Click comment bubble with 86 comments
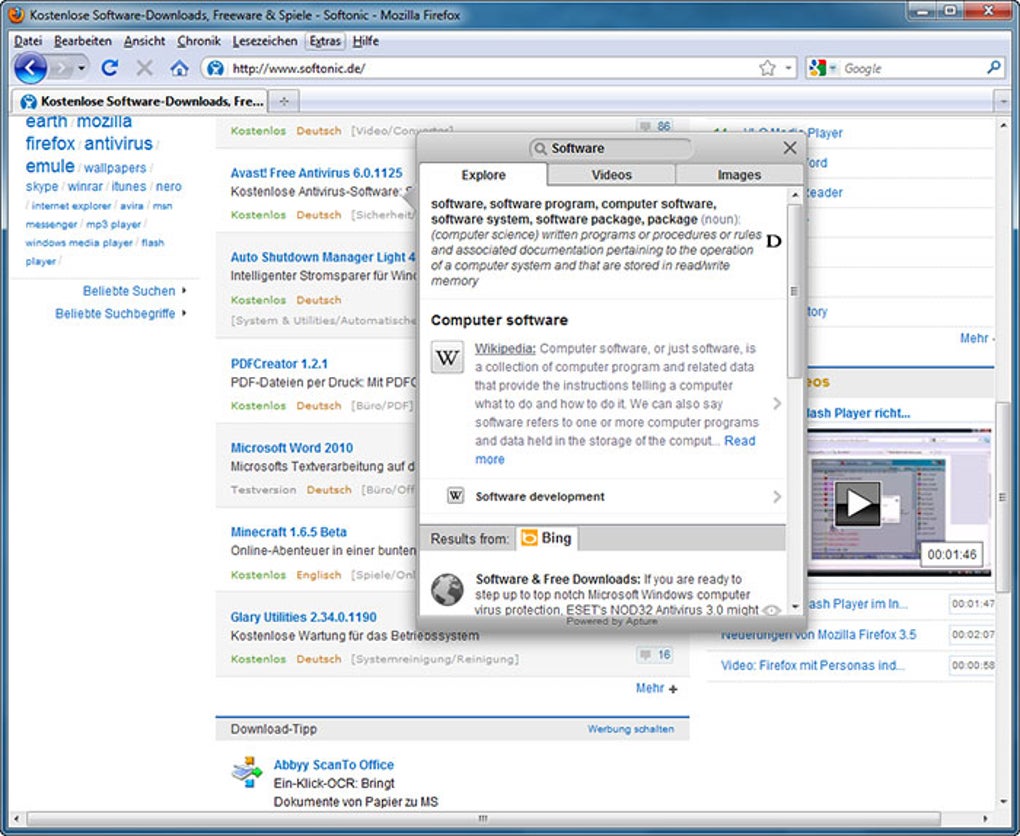 tap(654, 126)
